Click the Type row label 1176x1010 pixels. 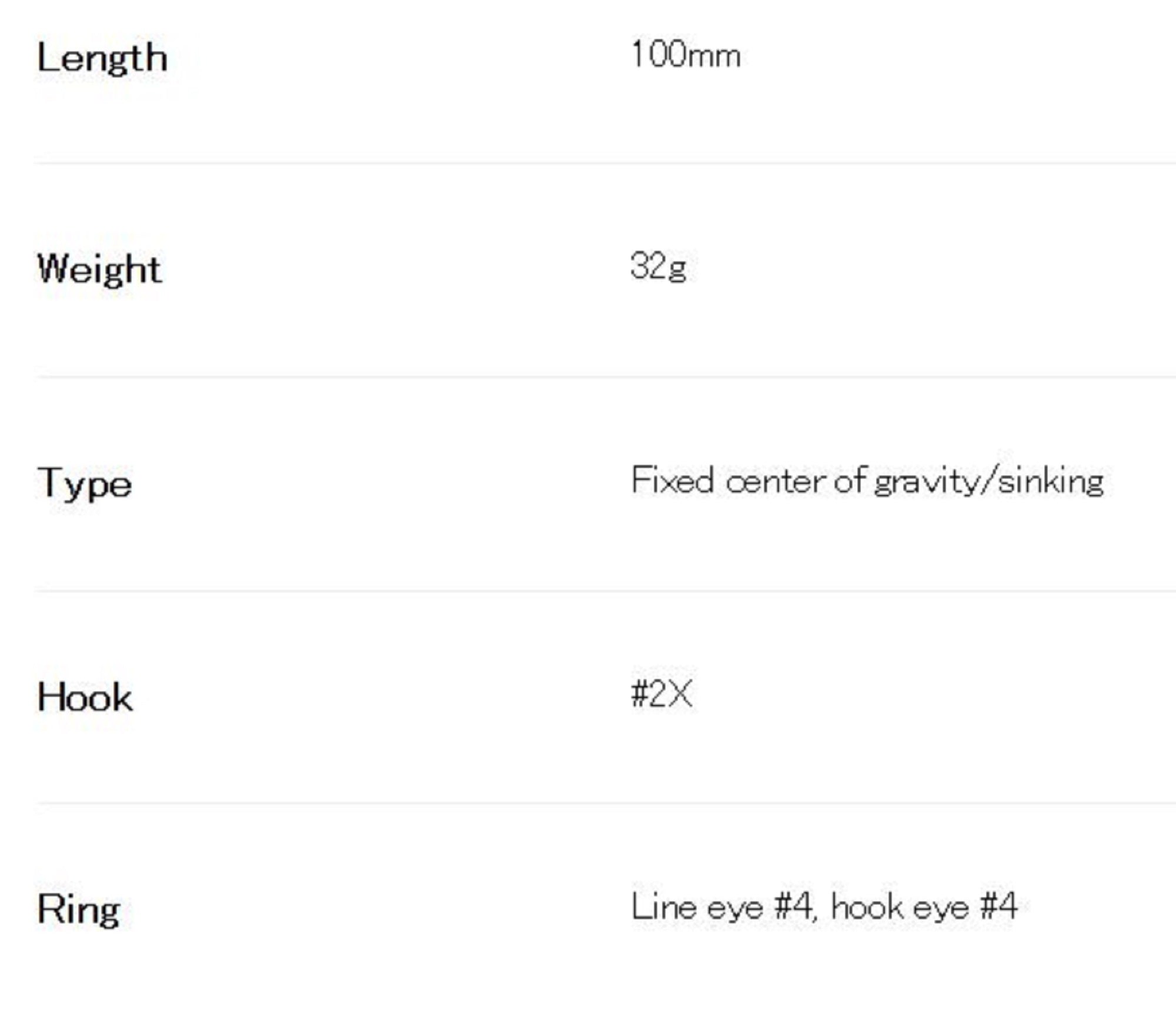[x=84, y=484]
